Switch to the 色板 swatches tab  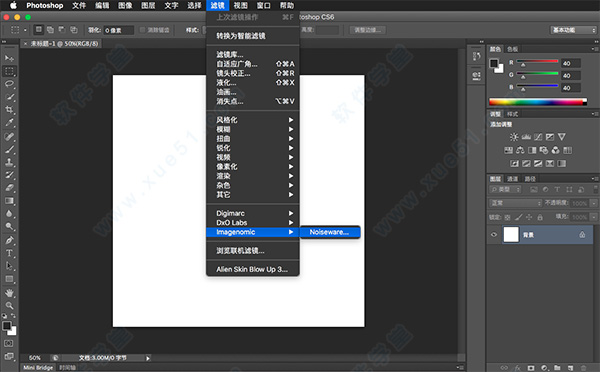pos(512,49)
